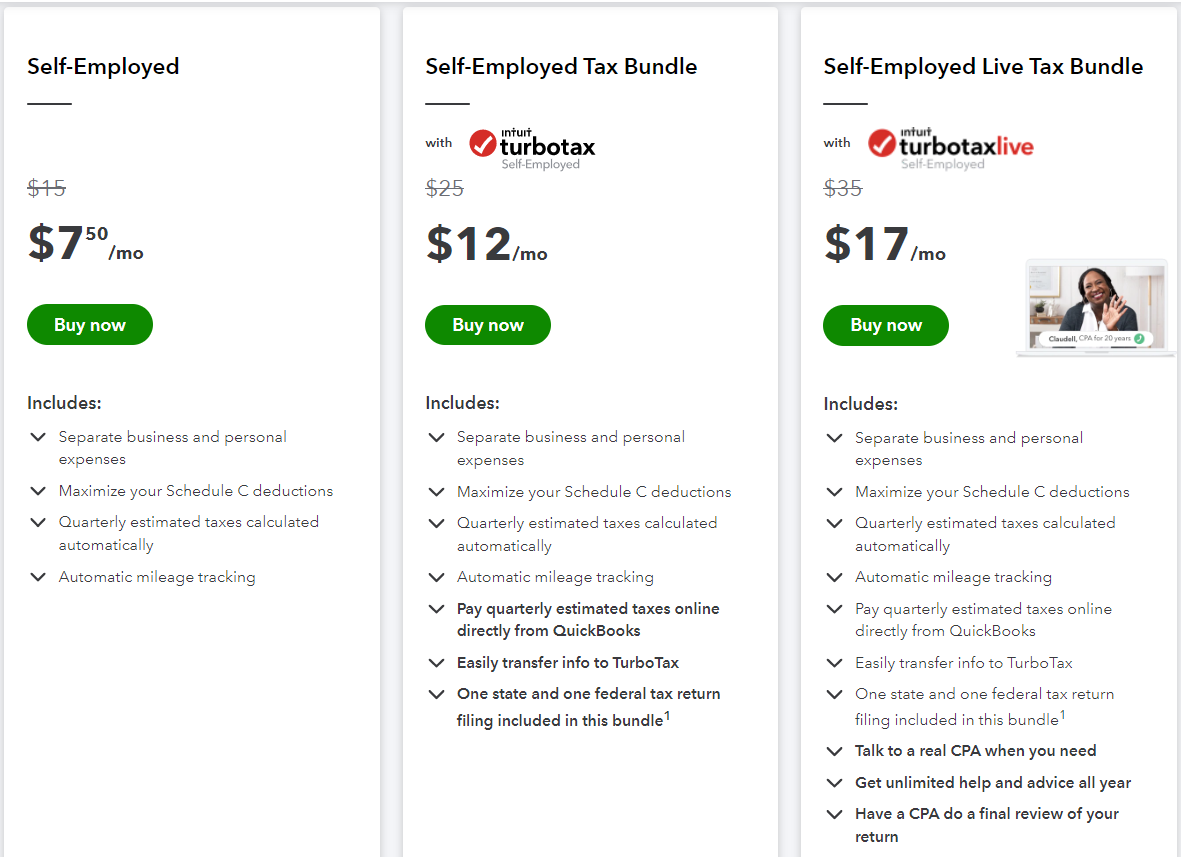Click the $12/mo price in Tax Bundle

[x=487, y=244]
